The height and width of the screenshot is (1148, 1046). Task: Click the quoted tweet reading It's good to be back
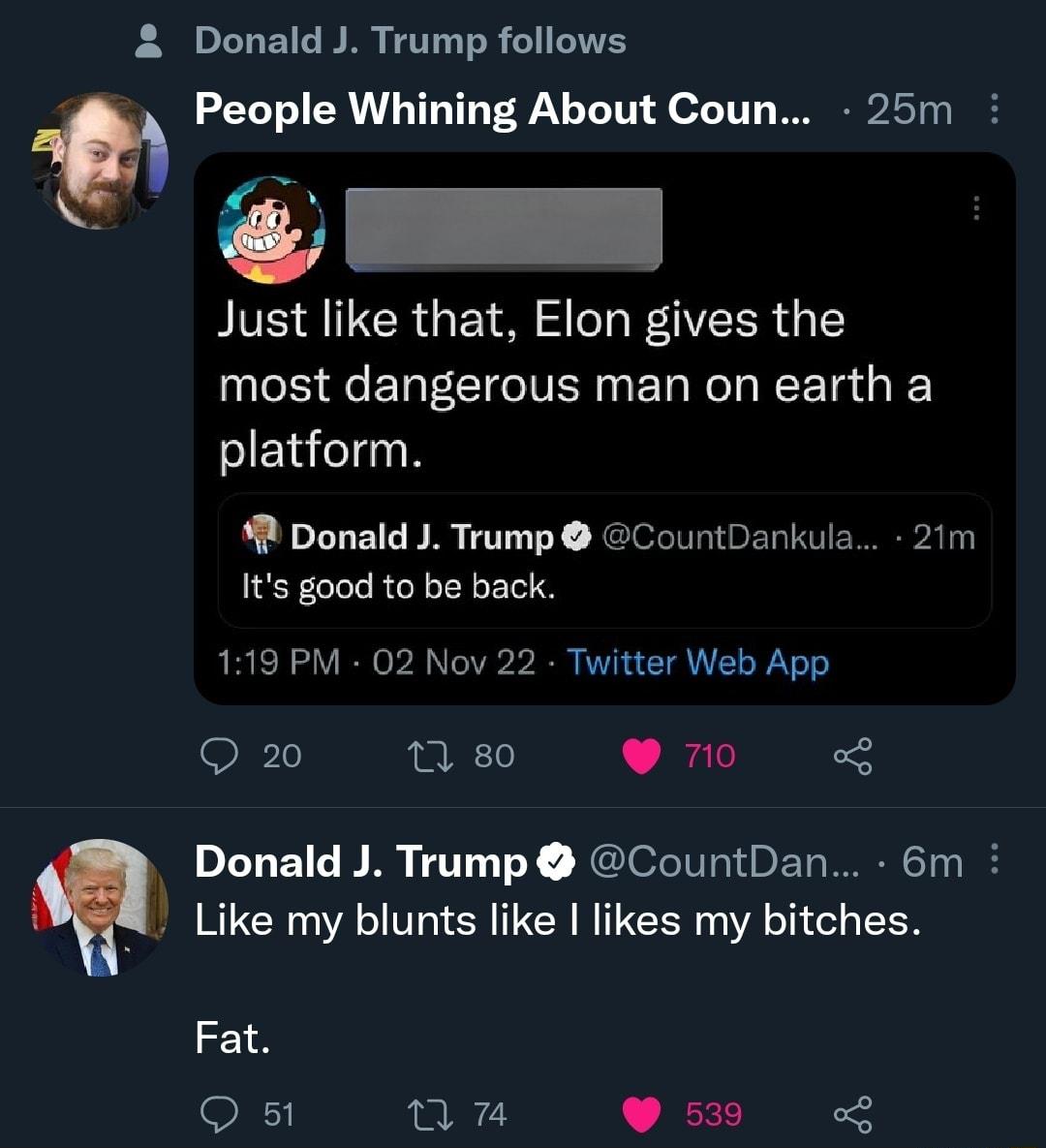(x=600, y=562)
